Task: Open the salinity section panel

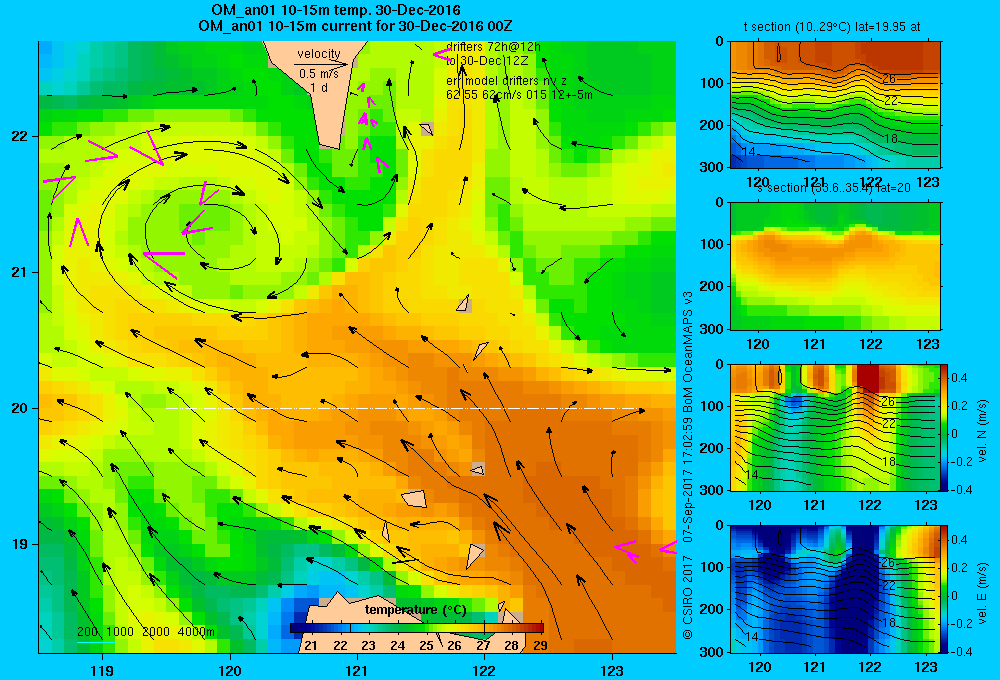Action: click(x=835, y=266)
